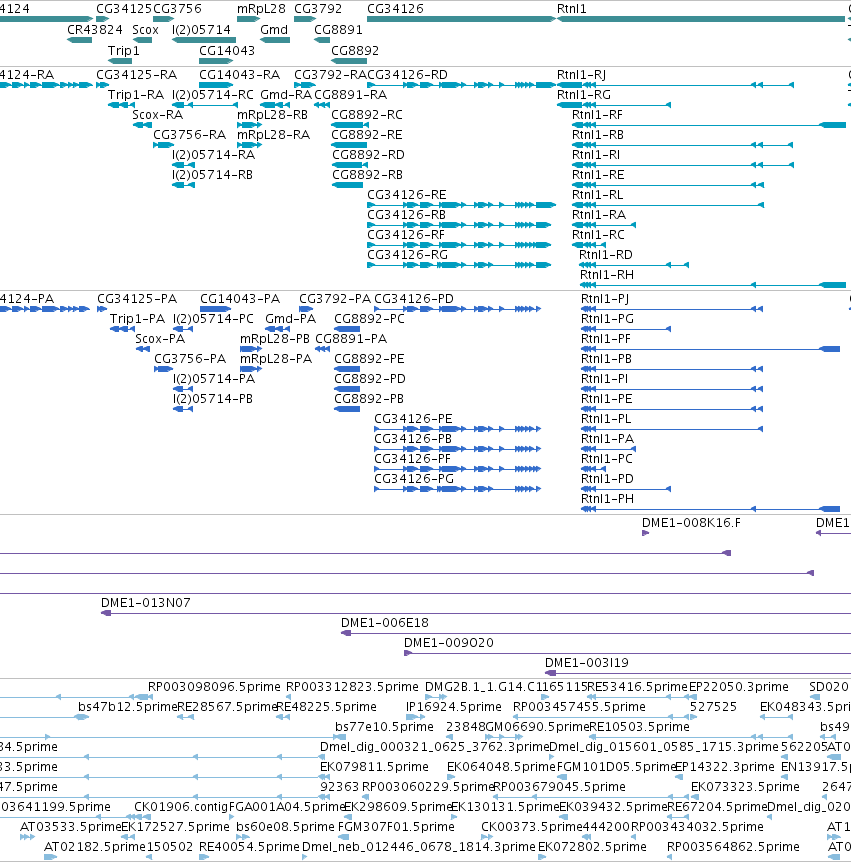
Task: Select transcript CG3756-RA
Action: tap(190, 135)
